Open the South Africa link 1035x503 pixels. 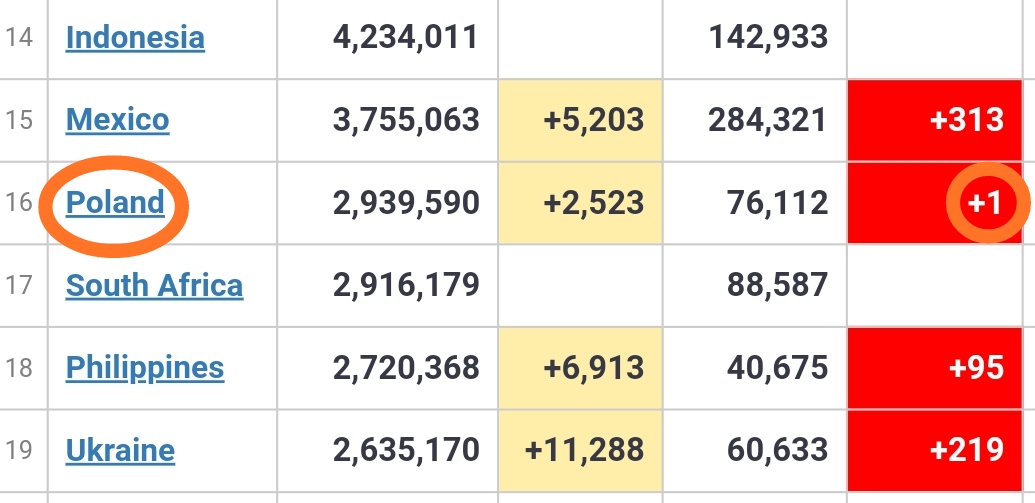154,285
